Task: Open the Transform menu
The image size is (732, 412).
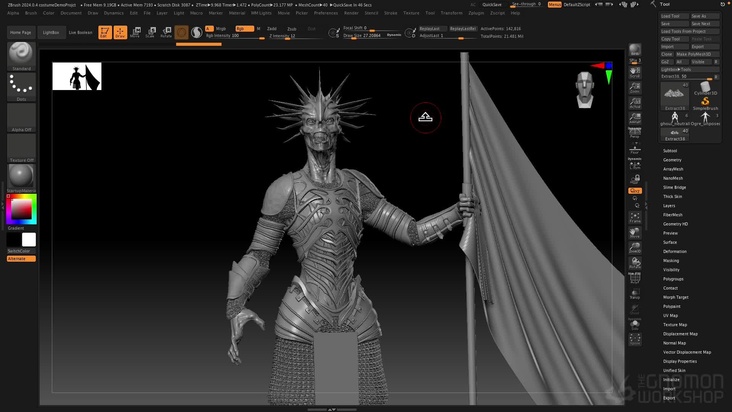Action: tap(451, 13)
